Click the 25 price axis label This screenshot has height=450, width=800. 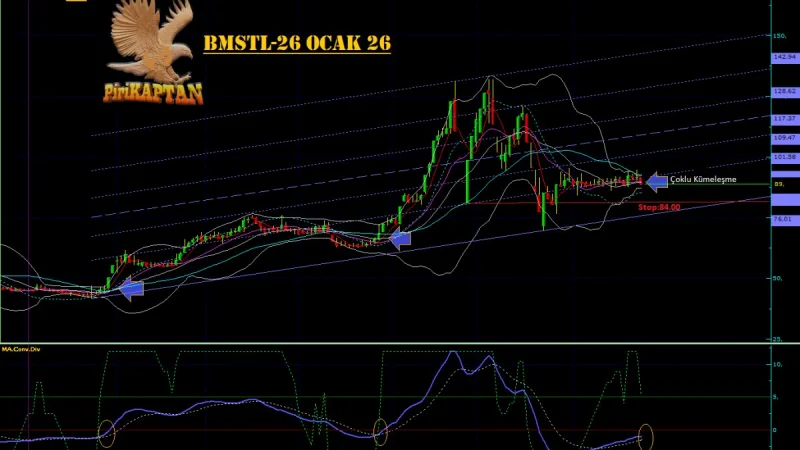[778, 339]
